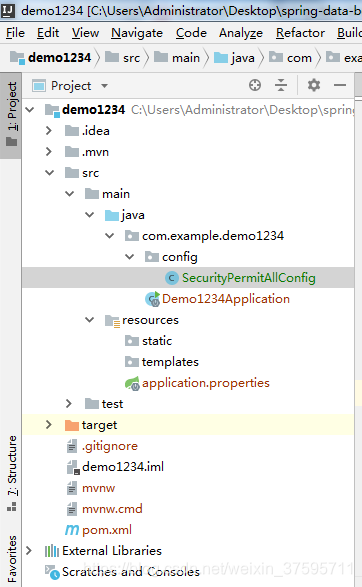This screenshot has width=362, height=587.
Task: Click the Demo1234Application run class icon
Action: click(x=153, y=299)
